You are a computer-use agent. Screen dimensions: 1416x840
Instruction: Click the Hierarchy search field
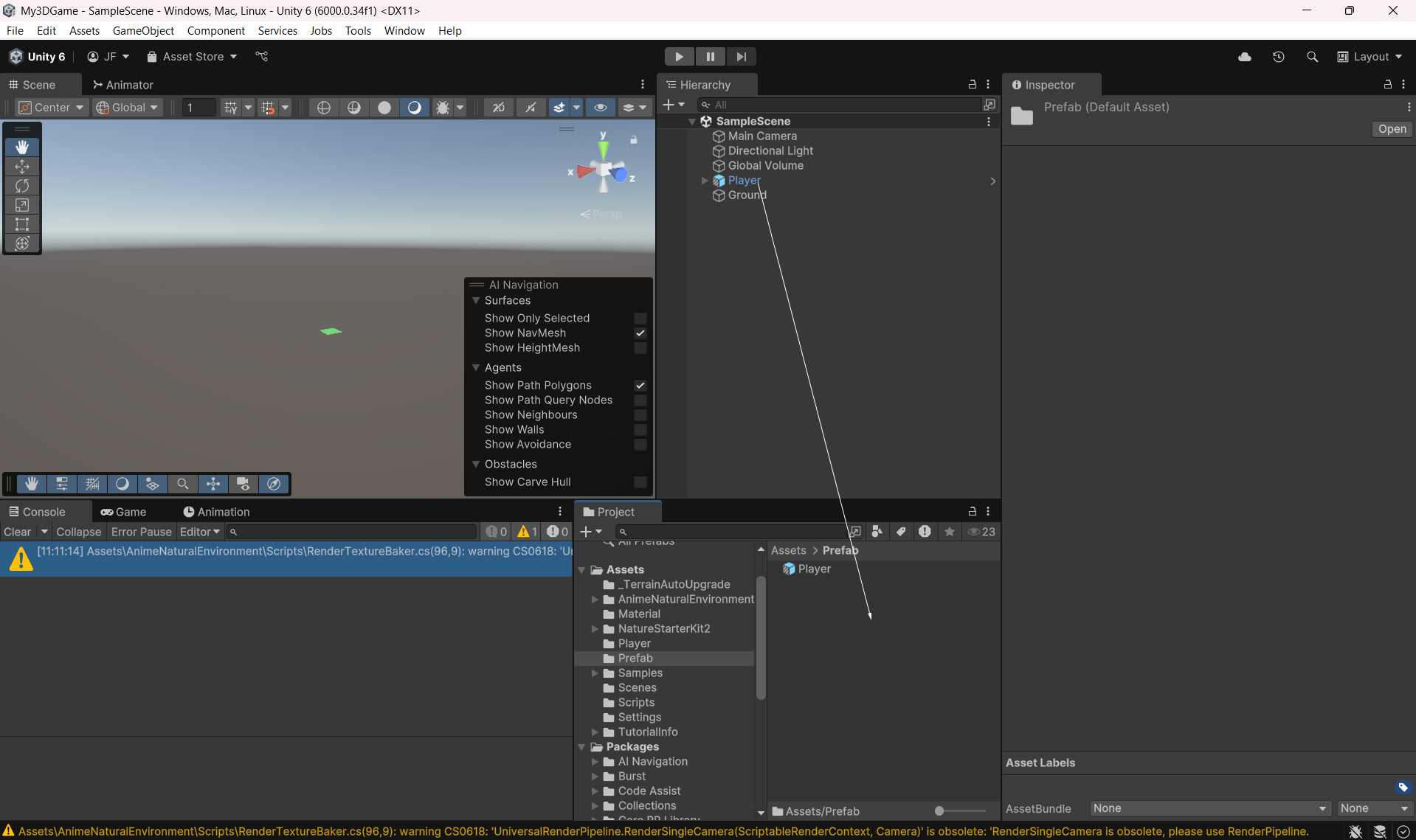point(841,105)
